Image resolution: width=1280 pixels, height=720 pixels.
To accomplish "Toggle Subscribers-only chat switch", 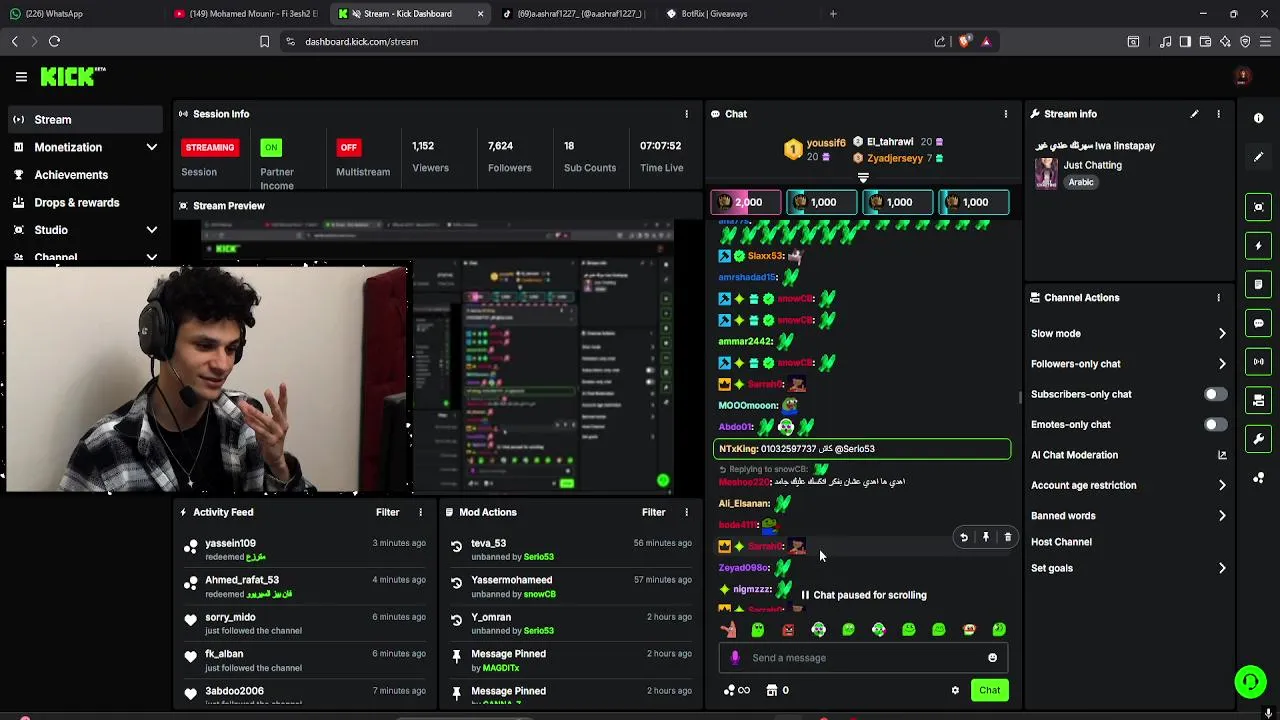I will pyautogui.click(x=1215, y=394).
